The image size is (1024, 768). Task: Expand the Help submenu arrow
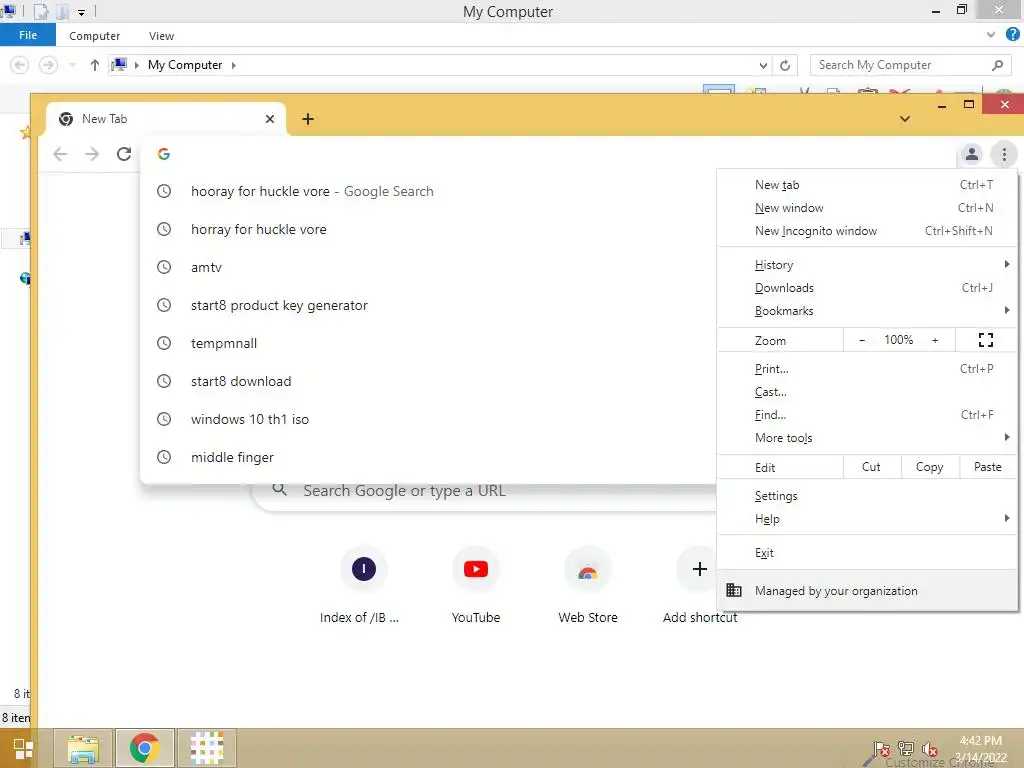1006,518
